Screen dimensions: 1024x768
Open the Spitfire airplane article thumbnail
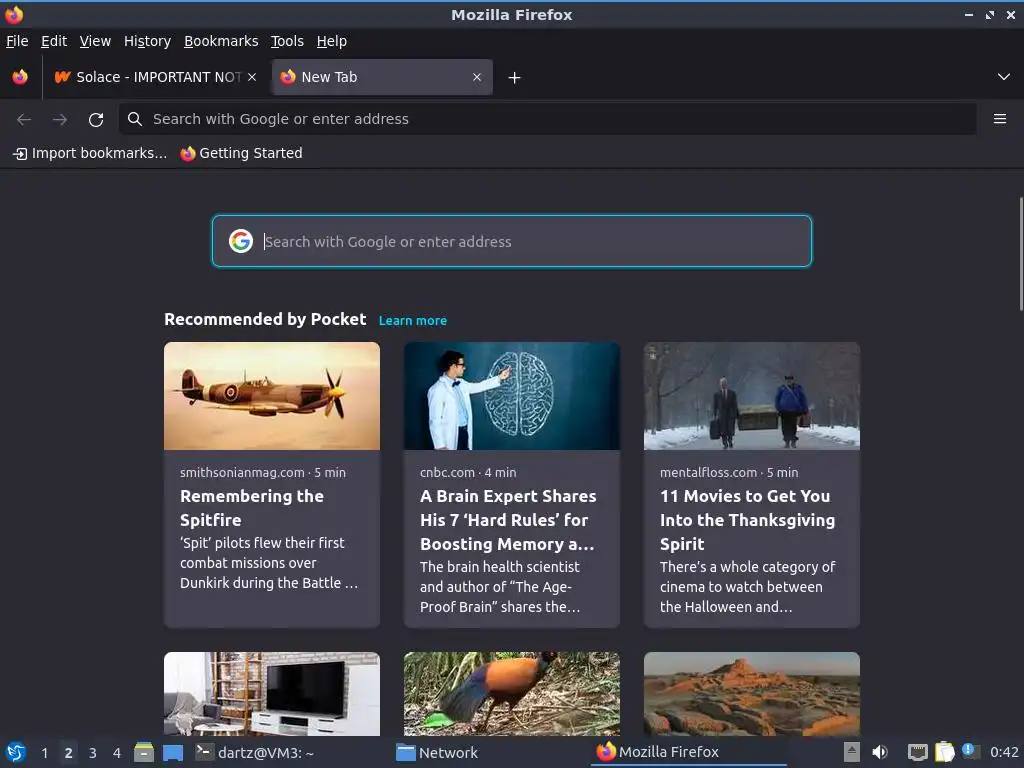(272, 396)
